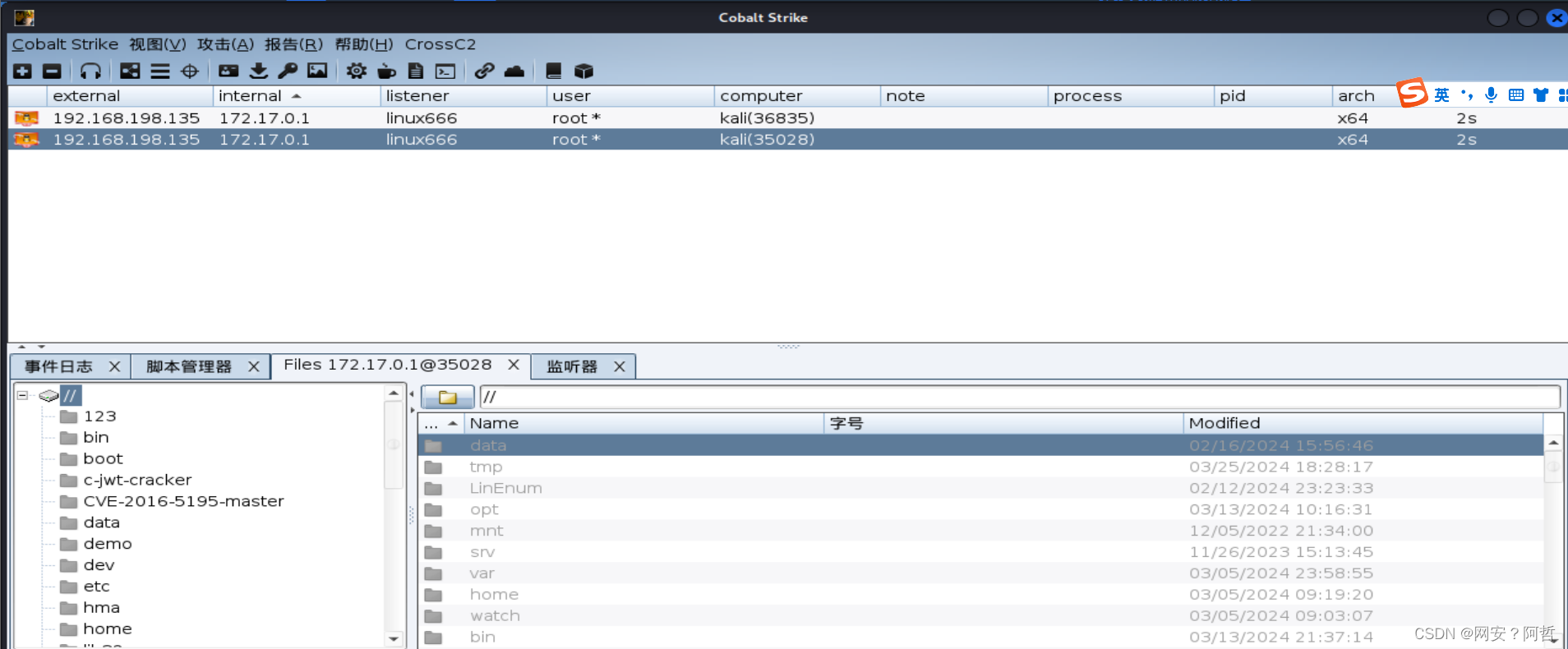This screenshot has width=1568, height=649.
Task: Click the disconnect from team server minus icon
Action: coord(52,71)
